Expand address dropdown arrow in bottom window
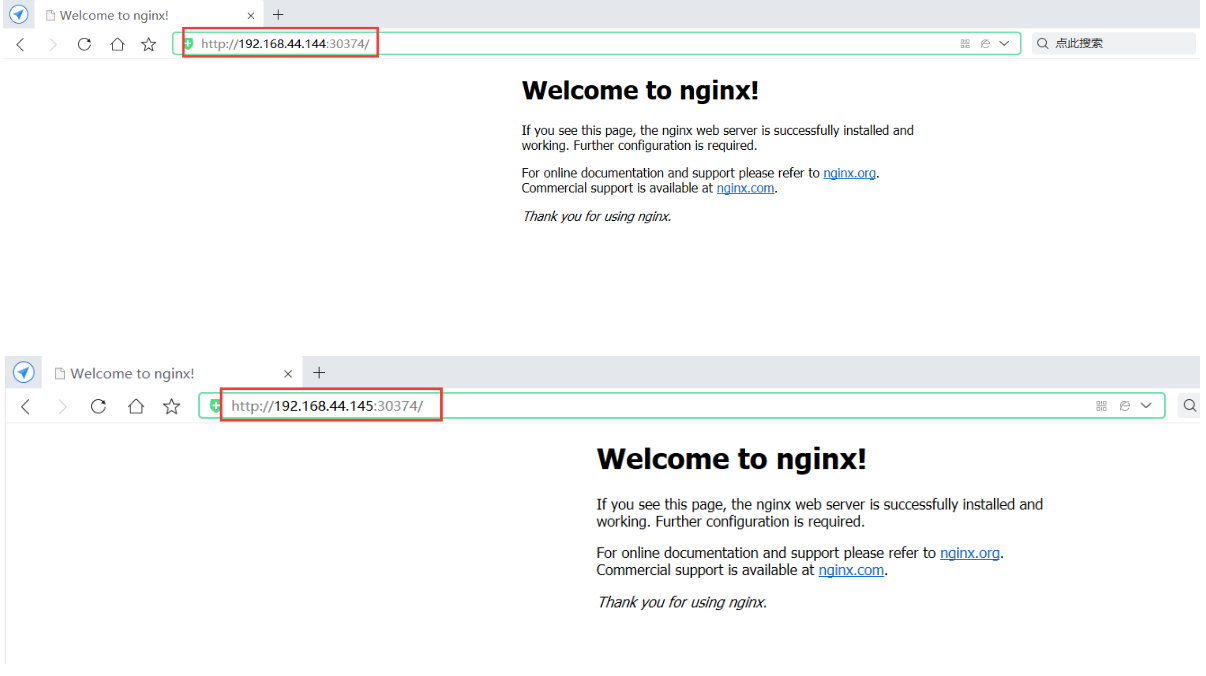The image size is (1206, 676). point(1146,406)
